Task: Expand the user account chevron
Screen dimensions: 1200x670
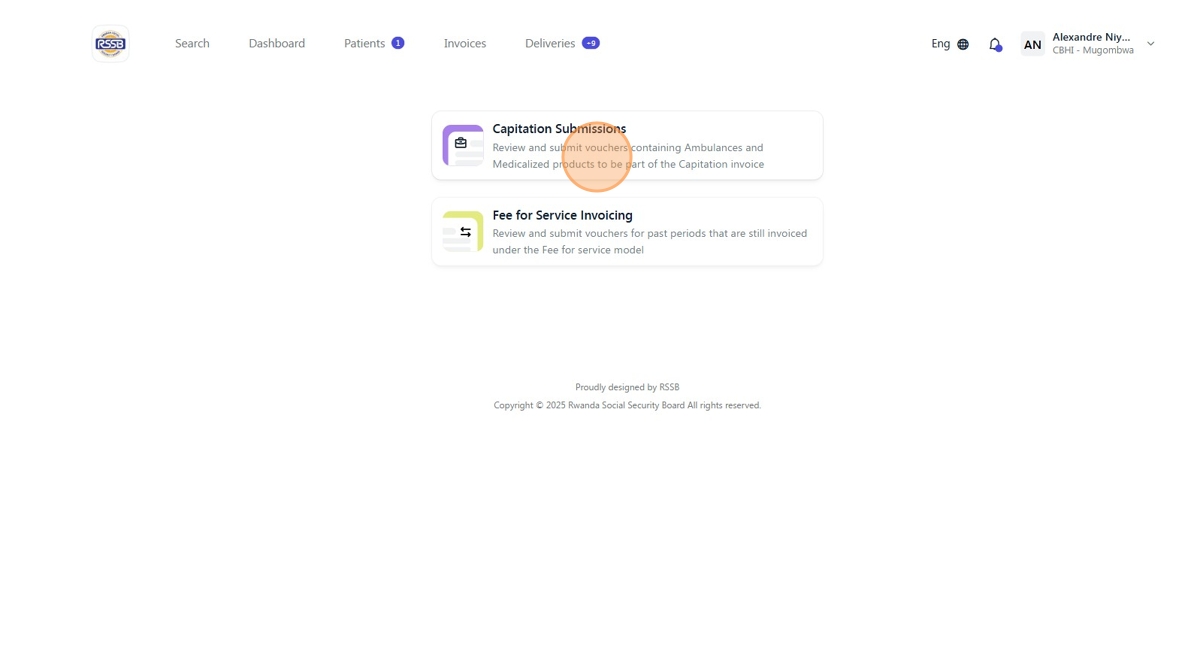Action: 1151,44
